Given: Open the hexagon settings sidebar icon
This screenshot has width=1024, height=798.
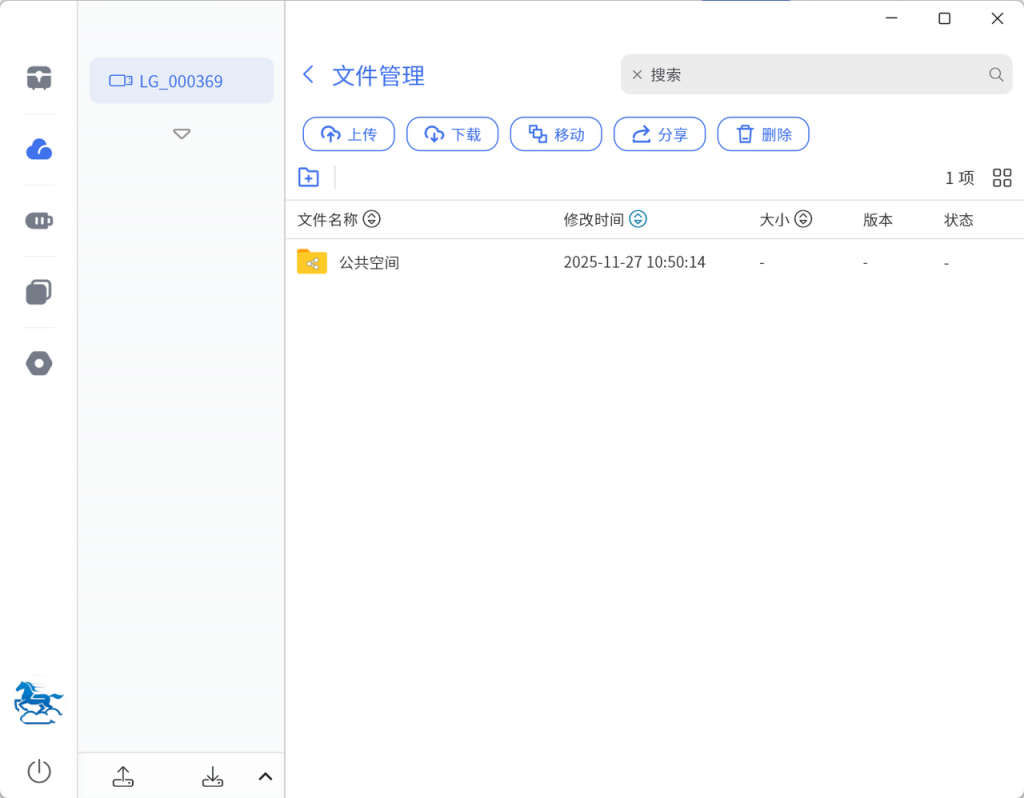Looking at the screenshot, I should click(x=39, y=364).
